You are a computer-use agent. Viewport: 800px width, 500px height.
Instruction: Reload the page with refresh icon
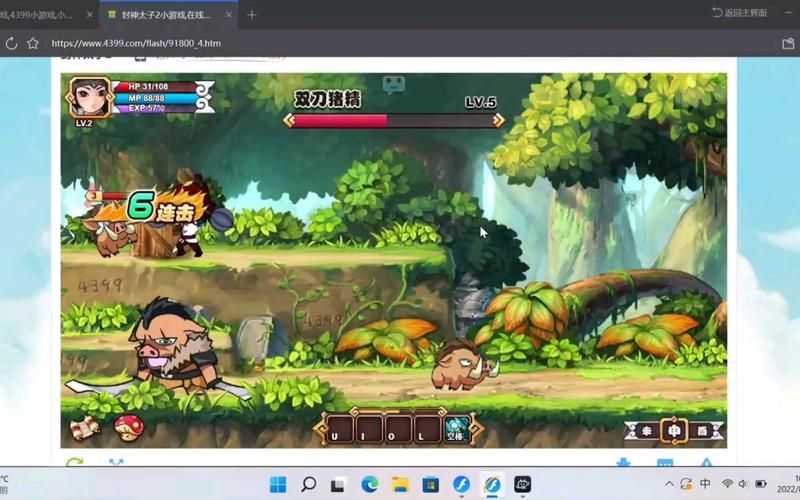pos(11,43)
